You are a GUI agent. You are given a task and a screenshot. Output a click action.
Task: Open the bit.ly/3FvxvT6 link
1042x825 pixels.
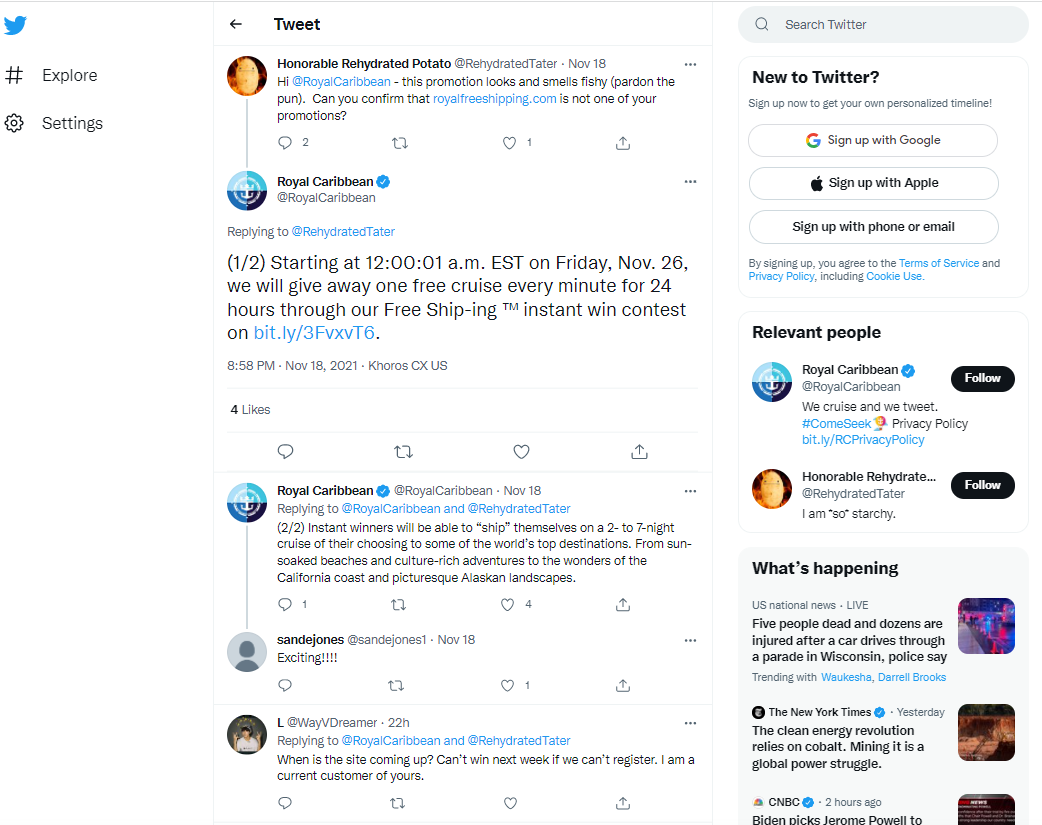tap(314, 333)
